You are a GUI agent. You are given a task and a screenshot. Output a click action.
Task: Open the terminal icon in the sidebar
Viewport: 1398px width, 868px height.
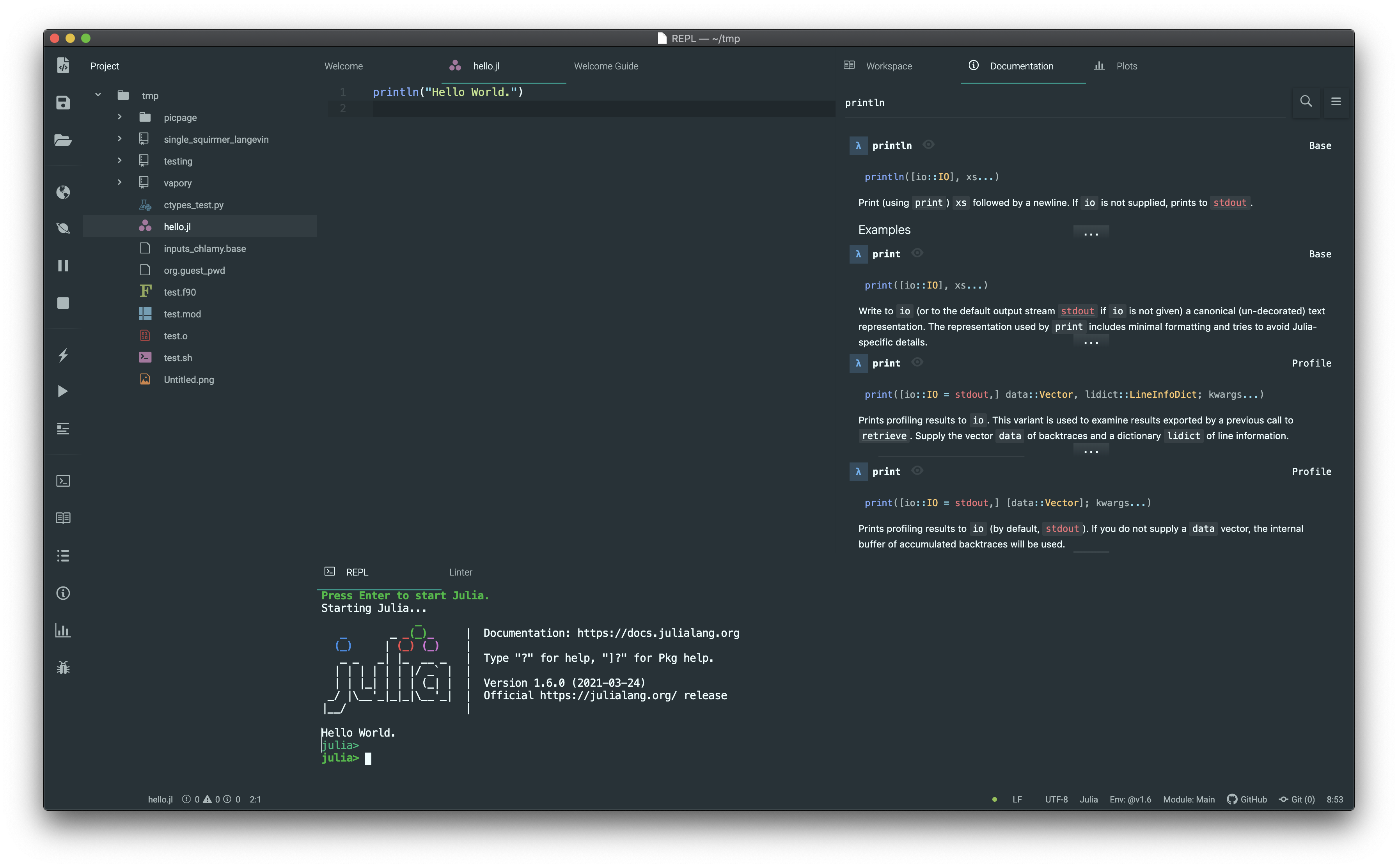(x=63, y=481)
